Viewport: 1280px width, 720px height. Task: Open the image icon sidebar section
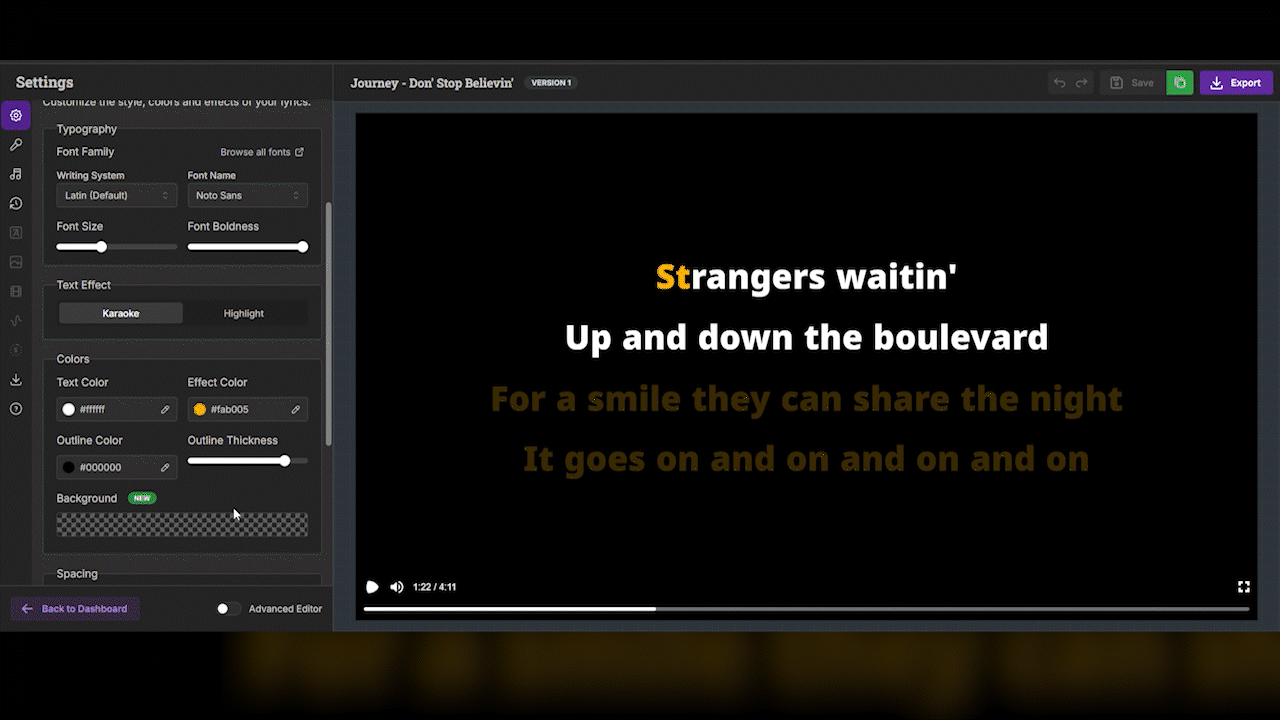click(16, 262)
